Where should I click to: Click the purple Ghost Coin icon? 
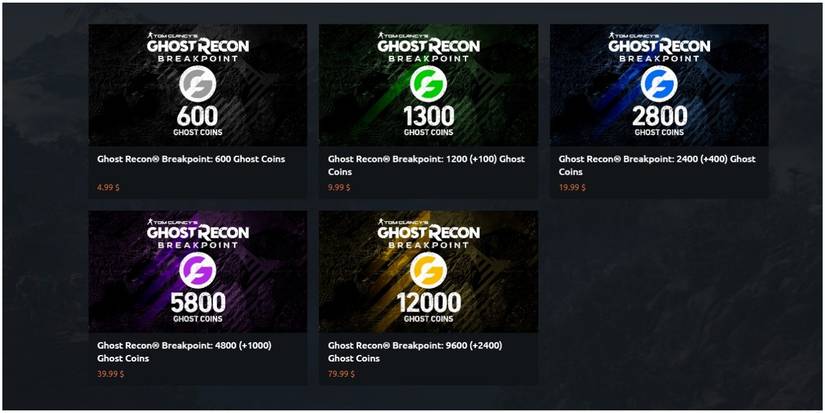tap(197, 270)
